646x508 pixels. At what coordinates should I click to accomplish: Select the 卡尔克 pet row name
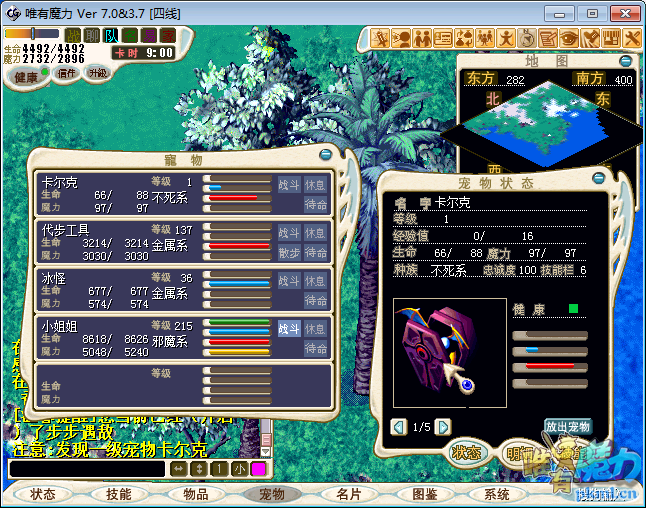tap(59, 183)
